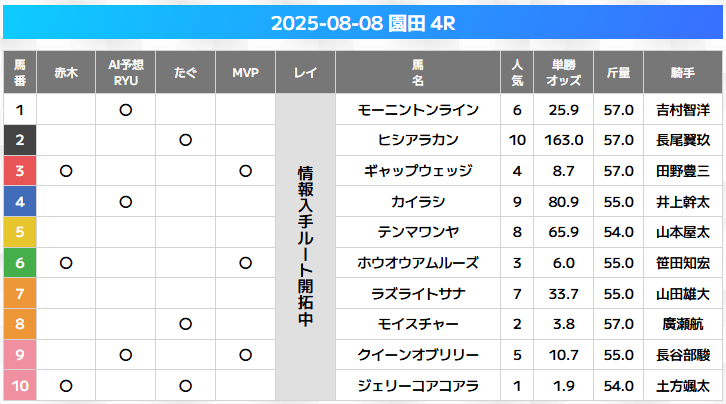Click MVP circle mark on ホウオウアムルーズ row

click(245, 263)
